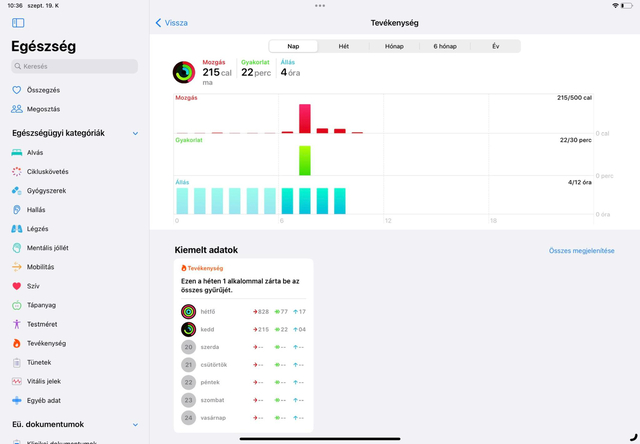Image resolution: width=640 pixels, height=444 pixels.
Task: Tap the hétfő 828 calories value
Action: (261, 312)
